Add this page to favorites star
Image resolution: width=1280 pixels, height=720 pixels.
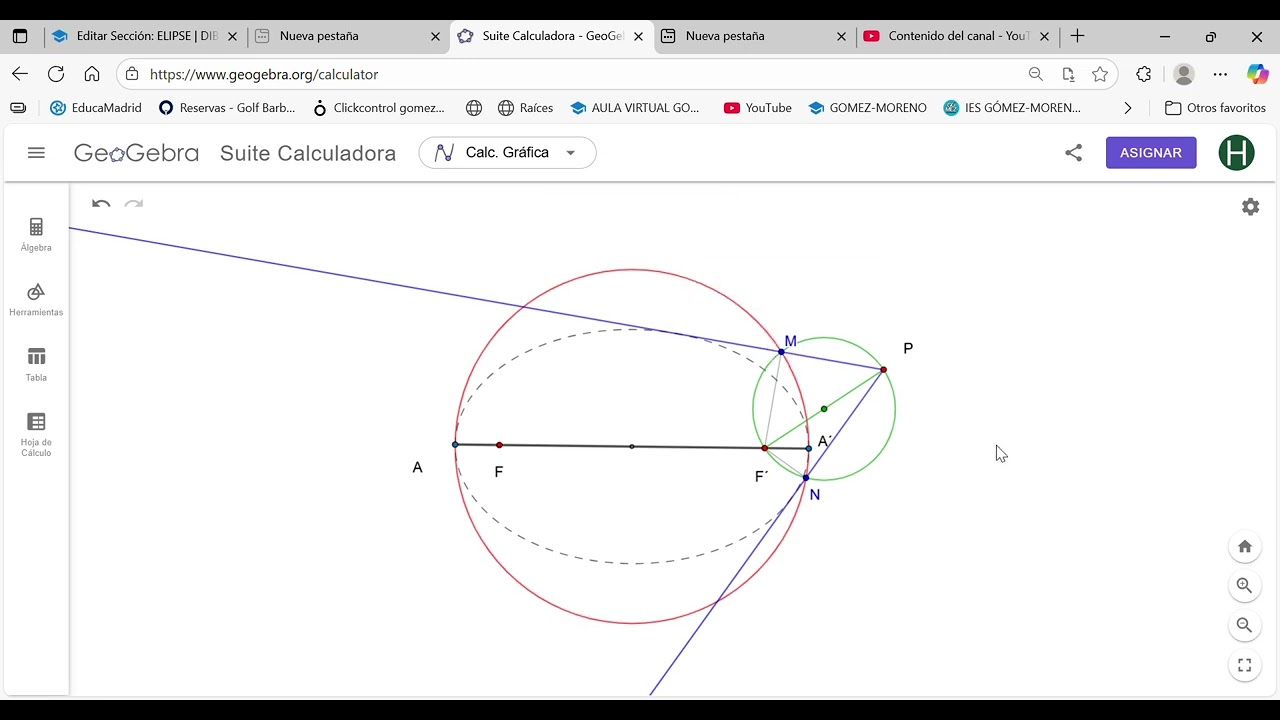click(x=1100, y=74)
